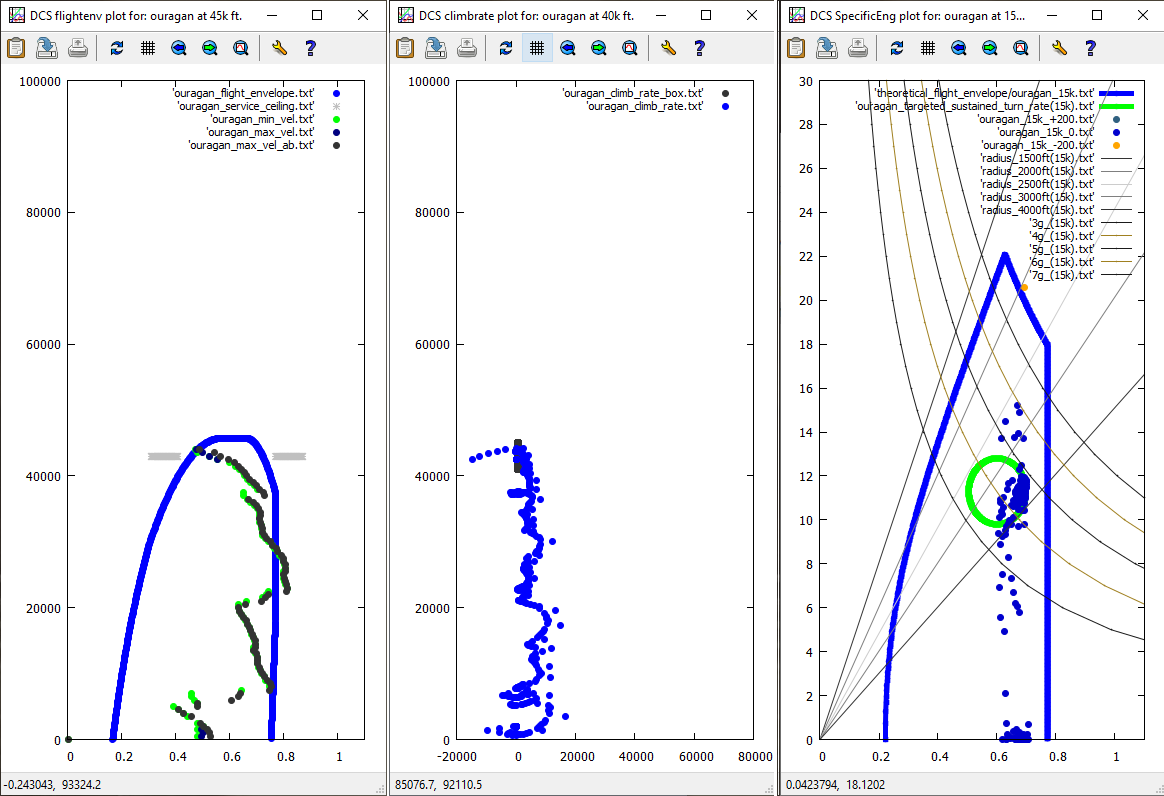Replot the flightenv graph
The image size is (1164, 796).
tap(117, 47)
